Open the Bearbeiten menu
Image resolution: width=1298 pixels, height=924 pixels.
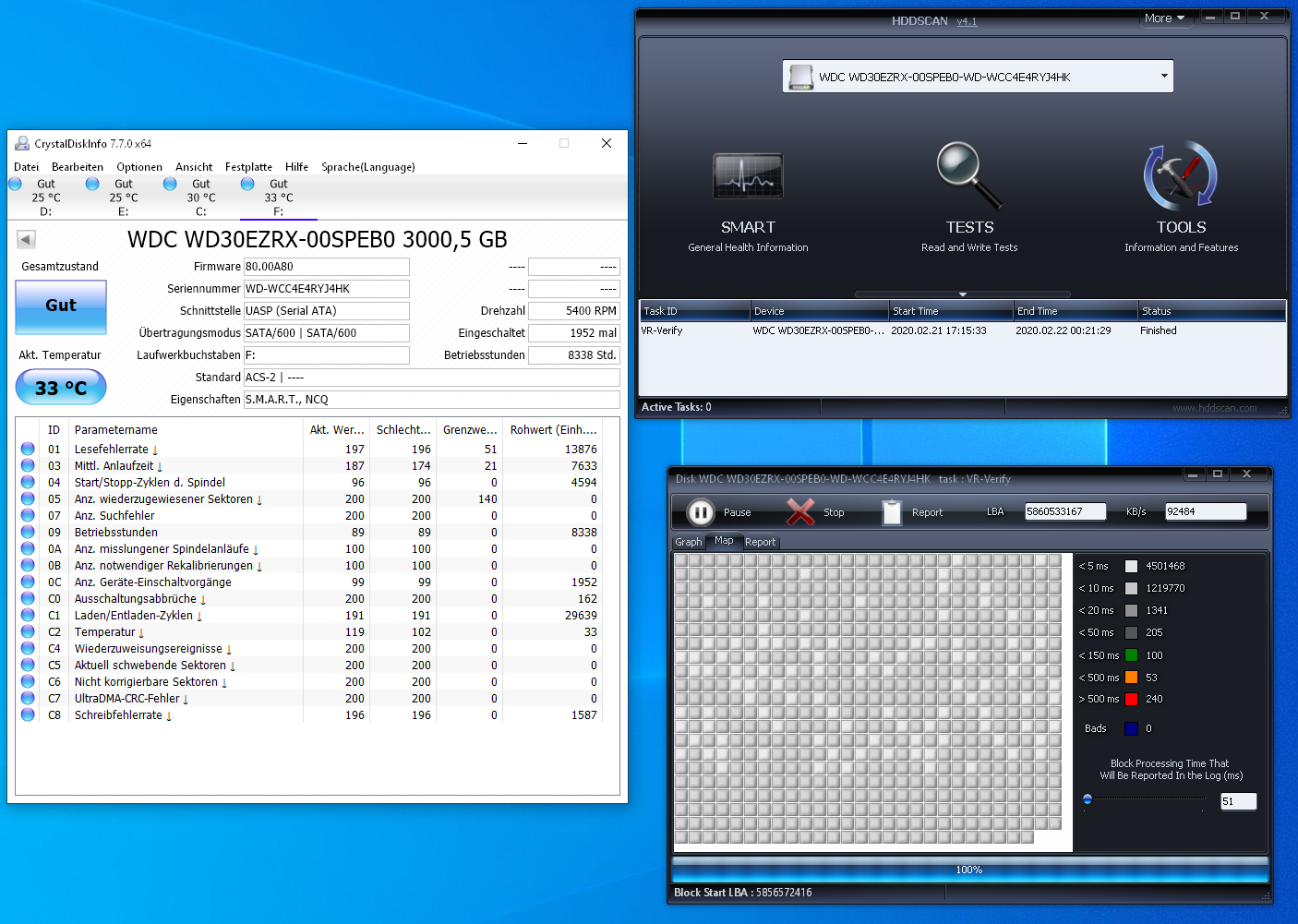click(78, 167)
